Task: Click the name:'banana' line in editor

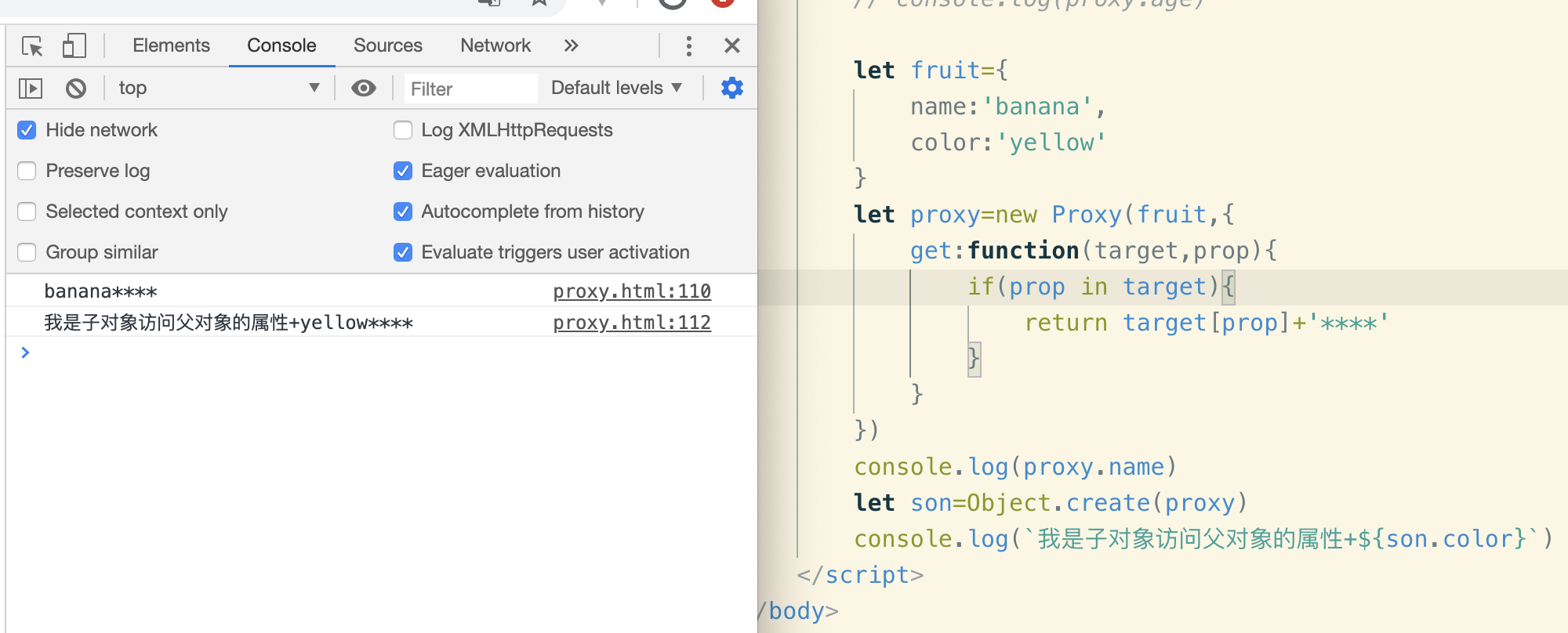Action: (1007, 107)
